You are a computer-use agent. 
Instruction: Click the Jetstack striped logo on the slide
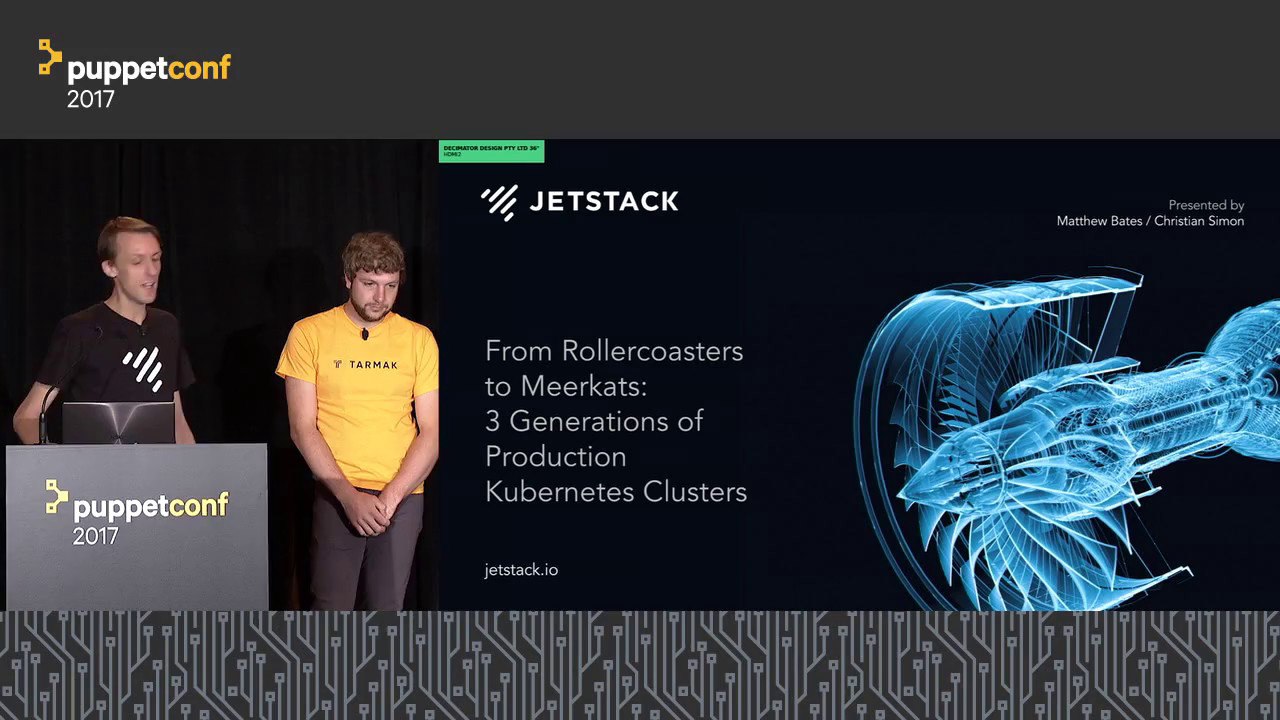tap(498, 202)
